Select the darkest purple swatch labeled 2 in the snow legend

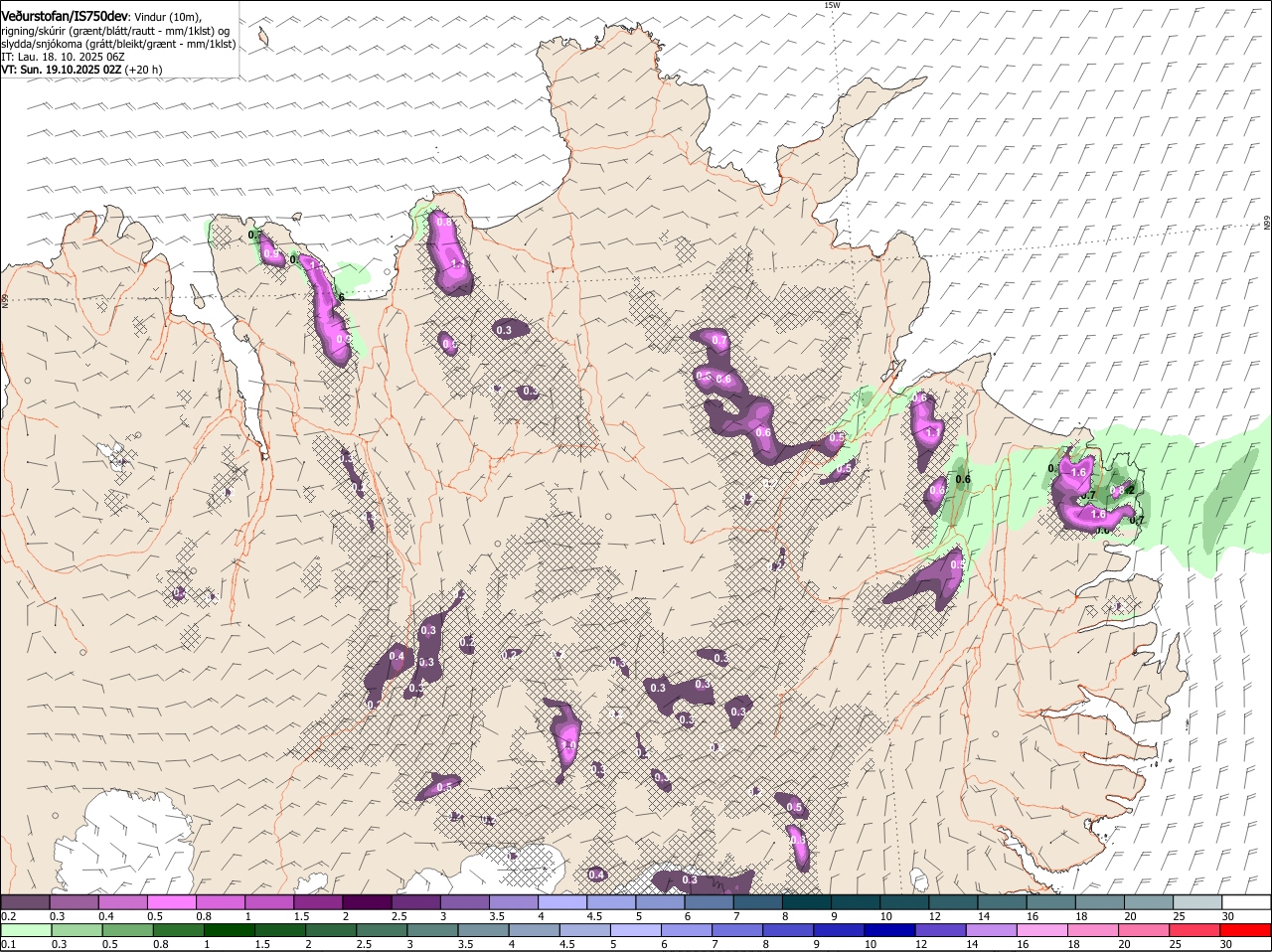pos(367,901)
